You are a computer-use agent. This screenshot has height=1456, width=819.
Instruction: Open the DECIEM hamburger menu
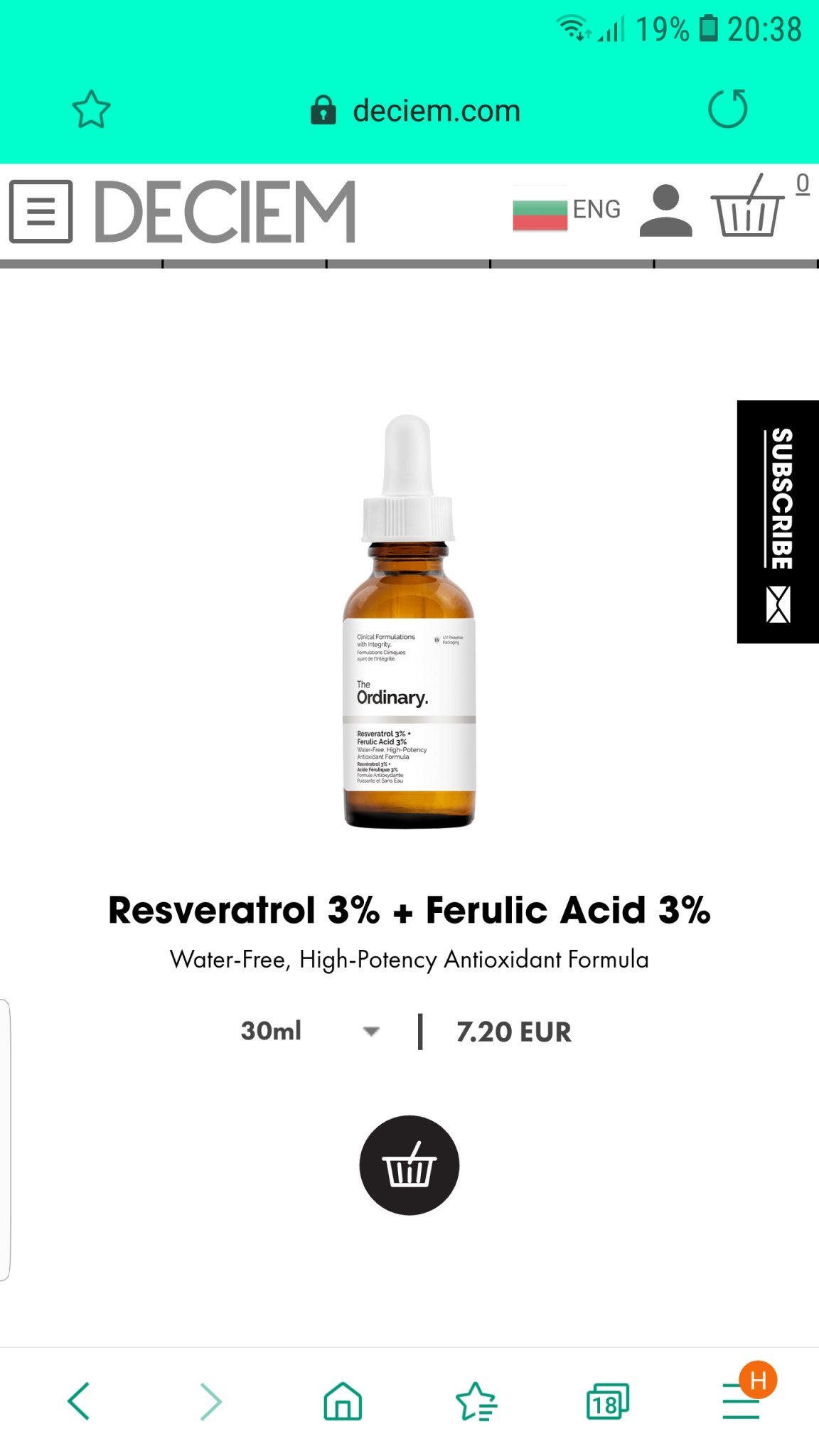41,211
